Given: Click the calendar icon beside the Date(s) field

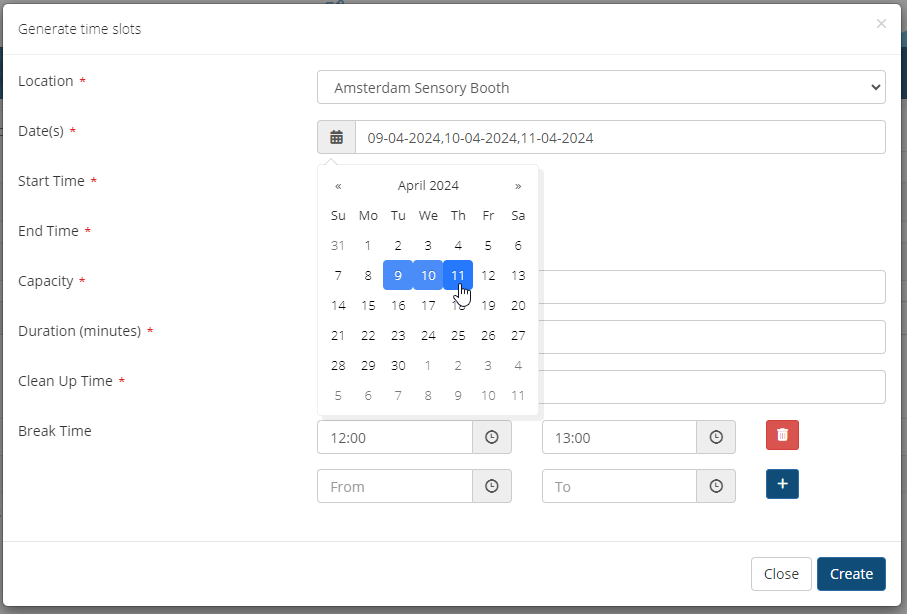Looking at the screenshot, I should 336,137.
